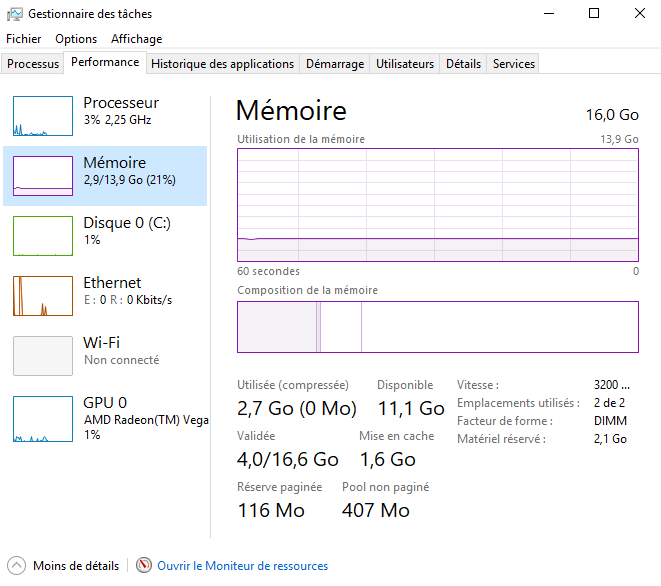Switch to the Processus tab
The height and width of the screenshot is (586, 661).
coord(34,64)
